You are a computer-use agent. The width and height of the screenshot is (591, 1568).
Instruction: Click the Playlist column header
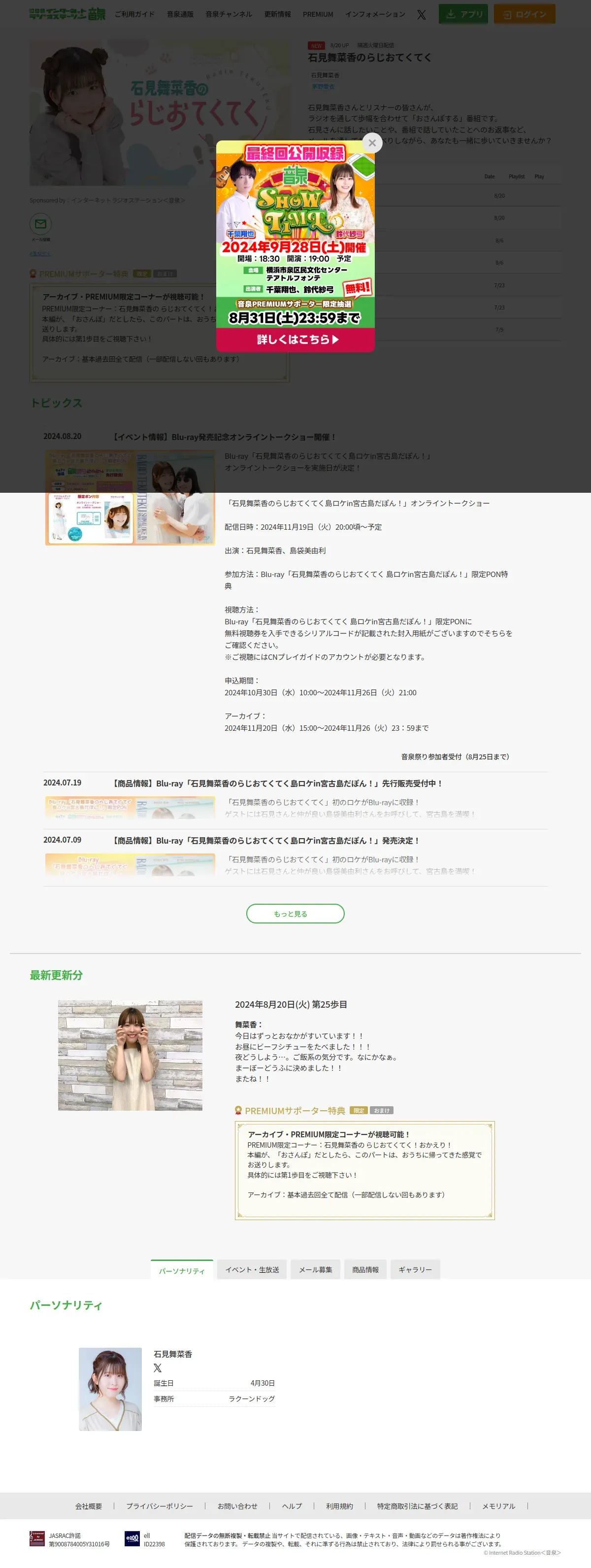coord(517,176)
